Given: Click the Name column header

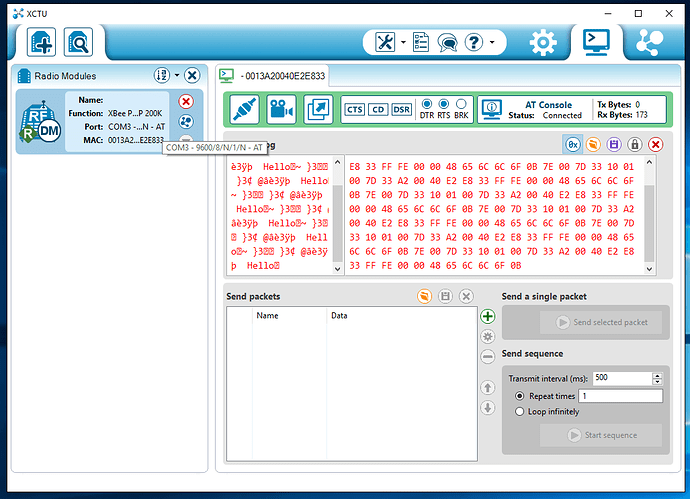Looking at the screenshot, I should [x=289, y=316].
